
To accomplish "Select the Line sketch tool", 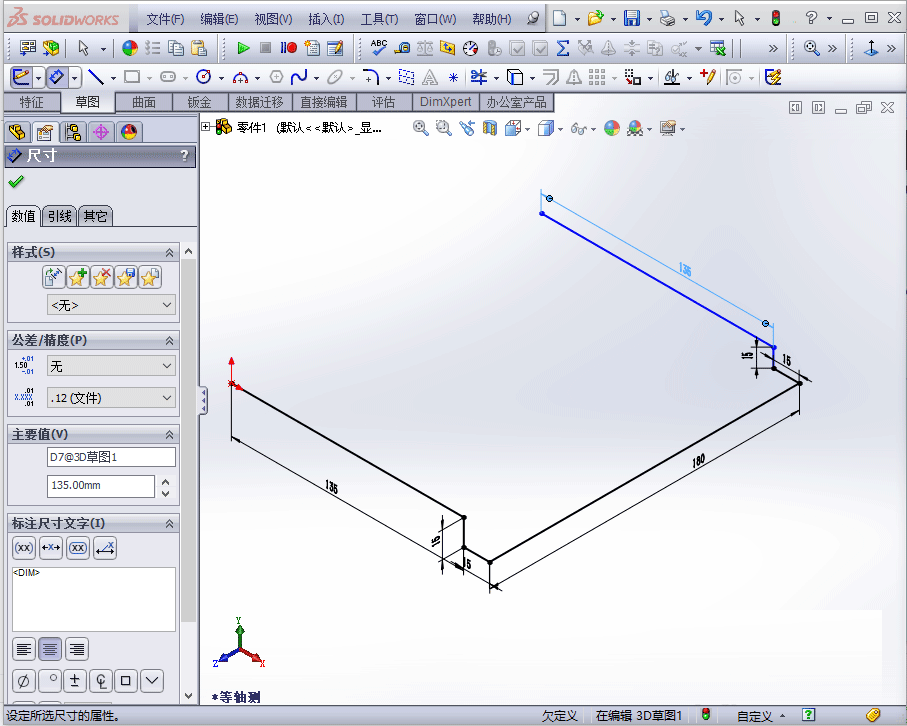I will [97, 75].
